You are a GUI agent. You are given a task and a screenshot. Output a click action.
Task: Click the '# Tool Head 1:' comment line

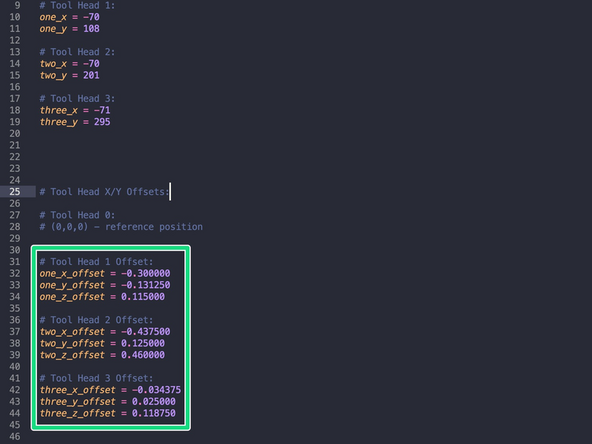click(77, 5)
